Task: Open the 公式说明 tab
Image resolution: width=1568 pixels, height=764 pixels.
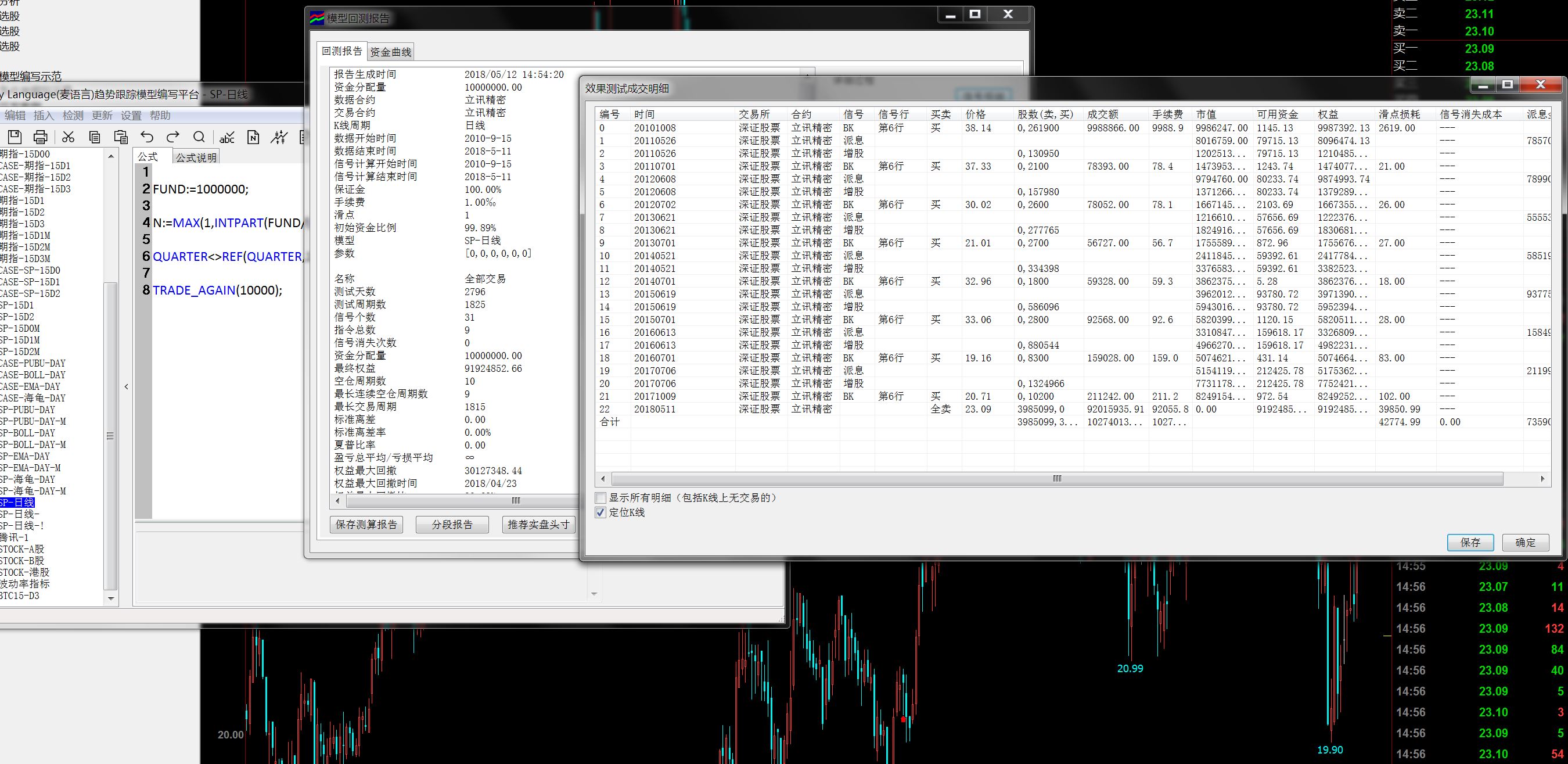Action: [196, 157]
